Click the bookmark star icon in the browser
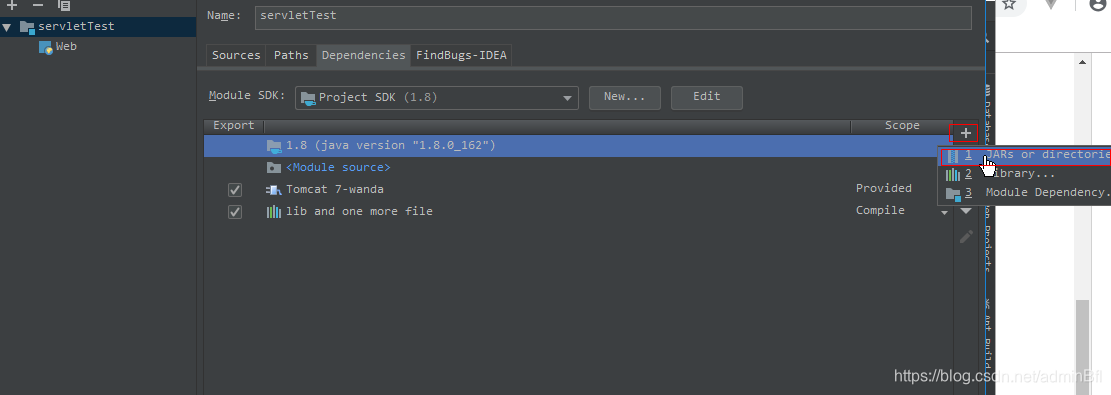 1010,4
